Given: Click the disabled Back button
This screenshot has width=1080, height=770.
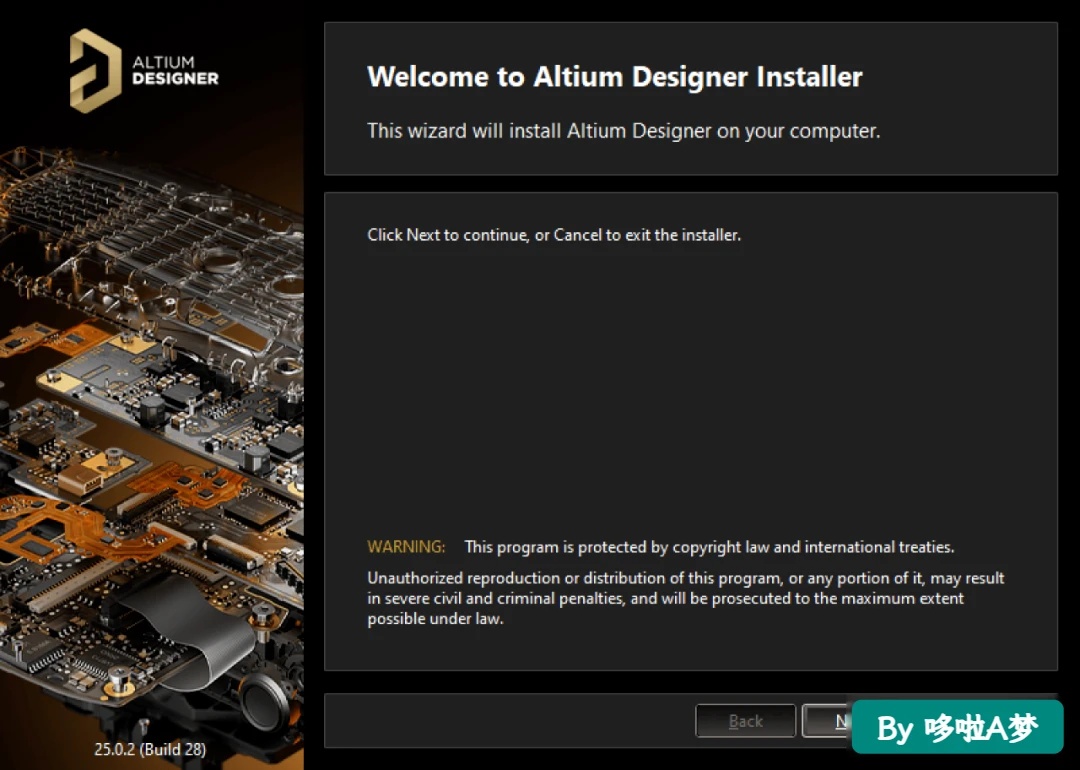Looking at the screenshot, I should tap(745, 721).
